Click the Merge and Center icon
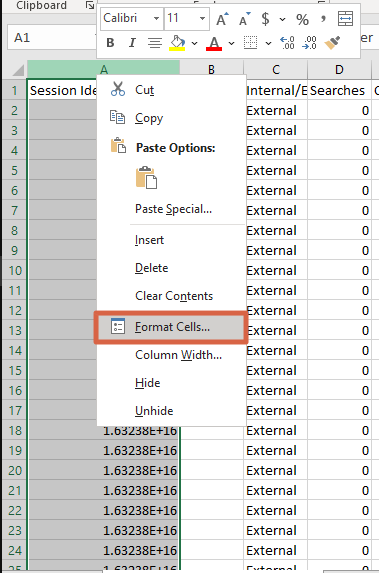Image resolution: width=379 pixels, height=573 pixels. tap(345, 19)
